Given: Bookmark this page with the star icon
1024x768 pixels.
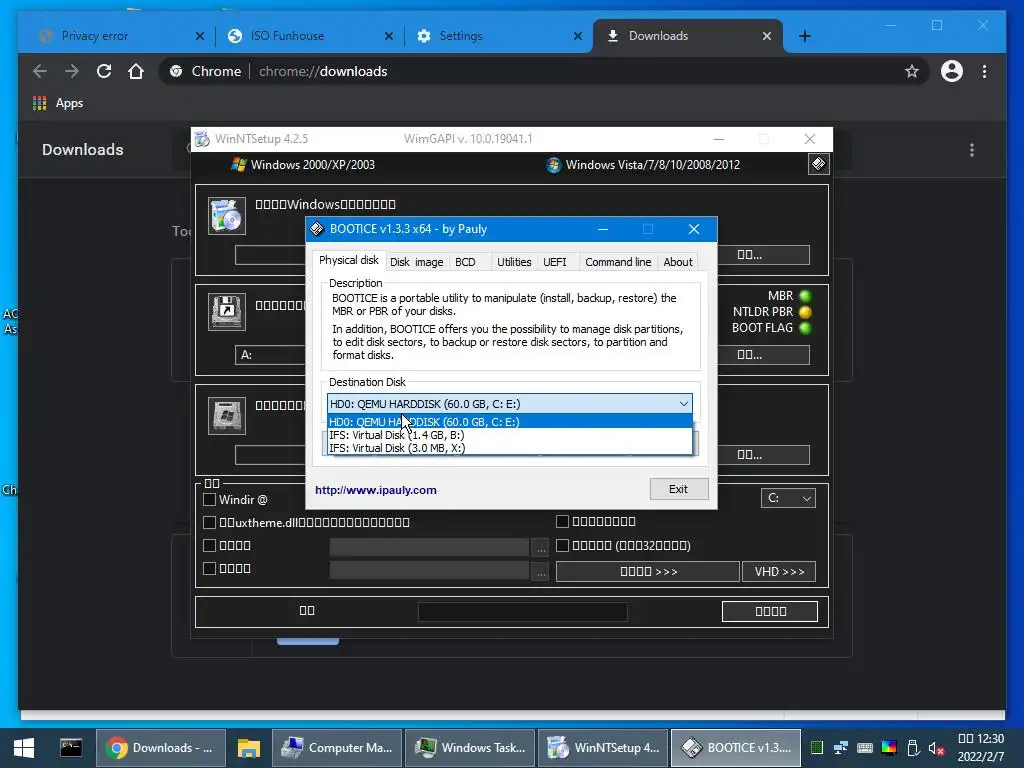Looking at the screenshot, I should pos(912,71).
